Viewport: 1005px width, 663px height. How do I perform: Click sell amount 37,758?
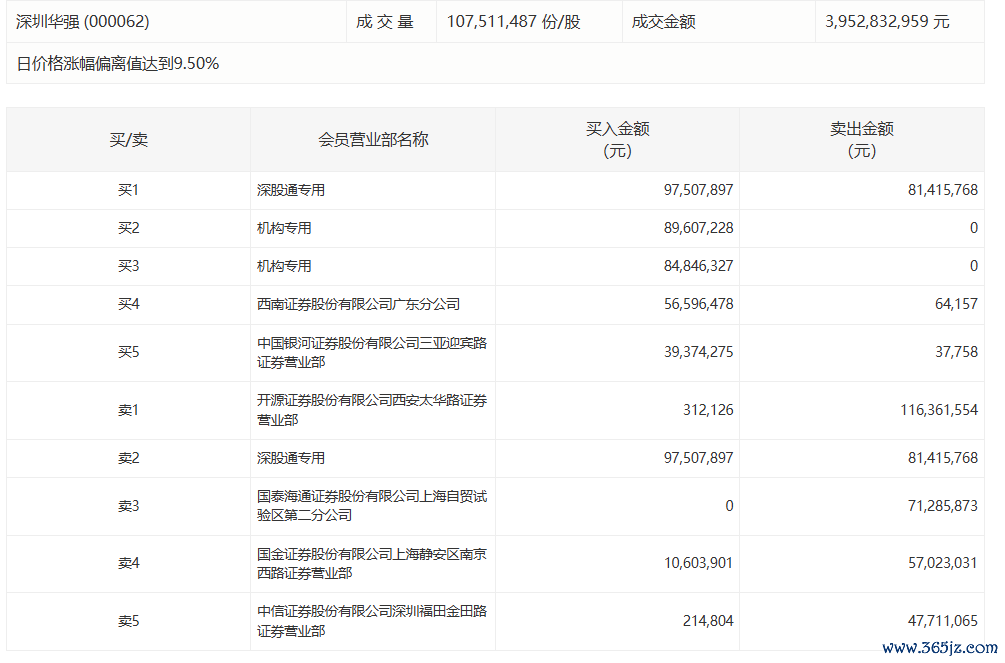tap(956, 352)
